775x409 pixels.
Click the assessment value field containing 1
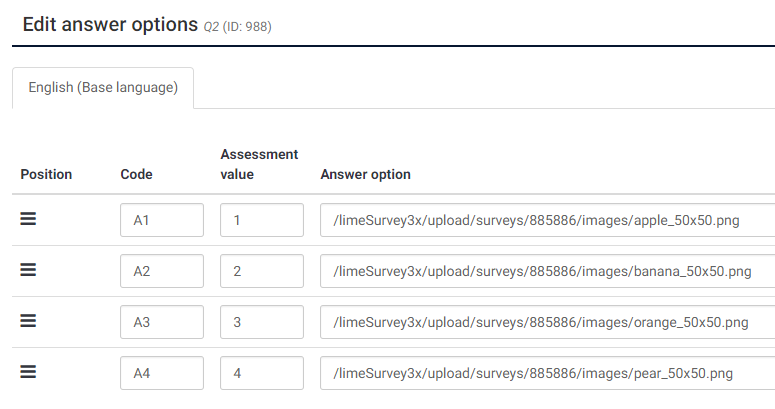point(262,220)
